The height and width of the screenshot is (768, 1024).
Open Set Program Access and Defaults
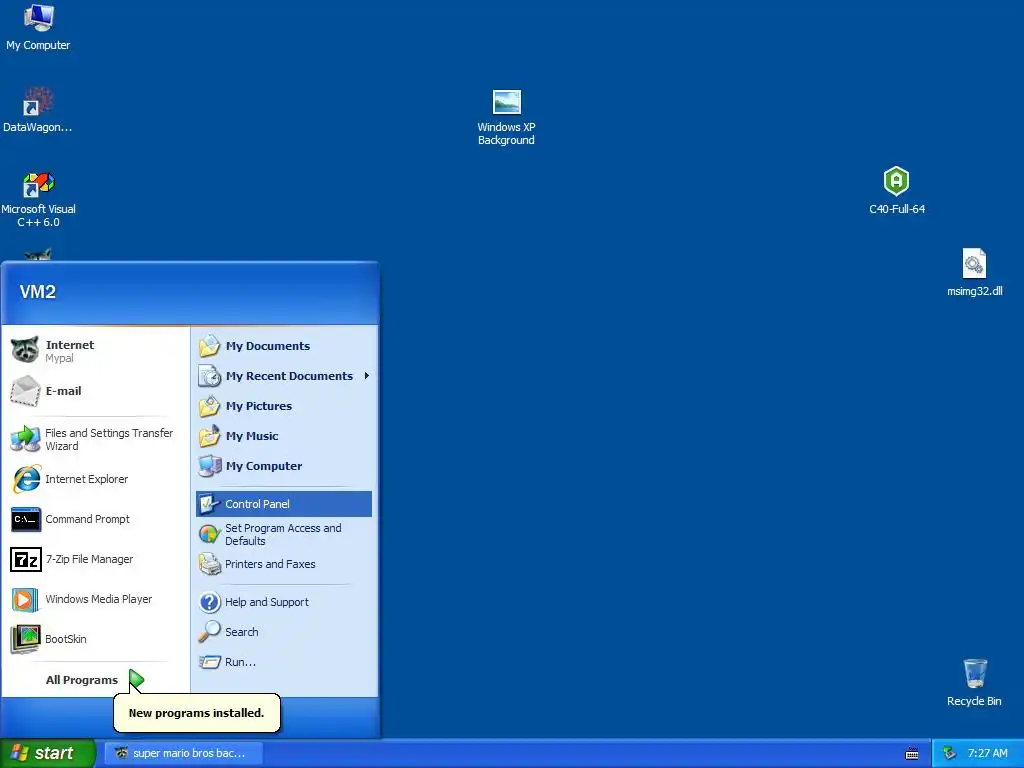284,534
